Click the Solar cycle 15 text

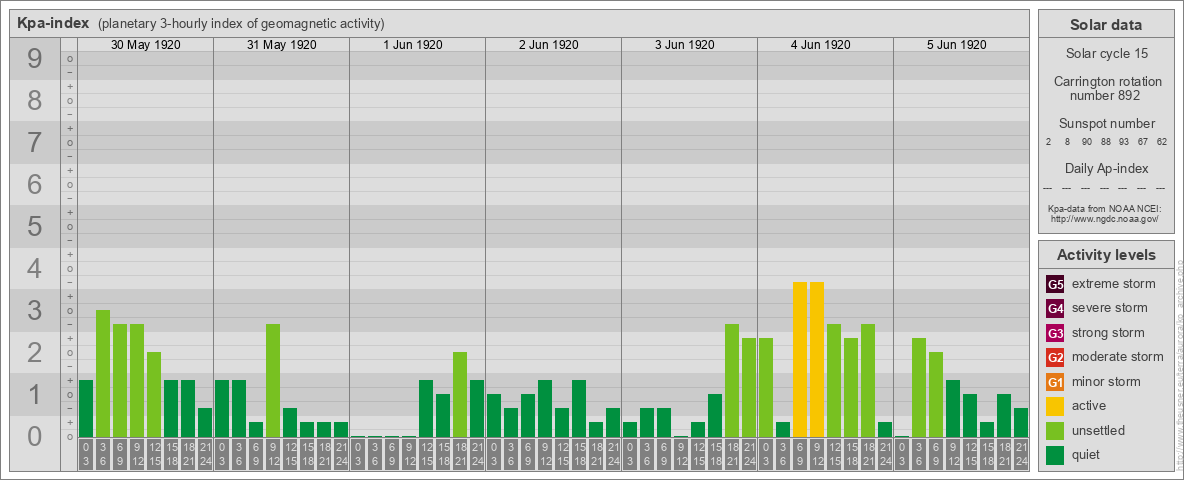coord(1106,54)
